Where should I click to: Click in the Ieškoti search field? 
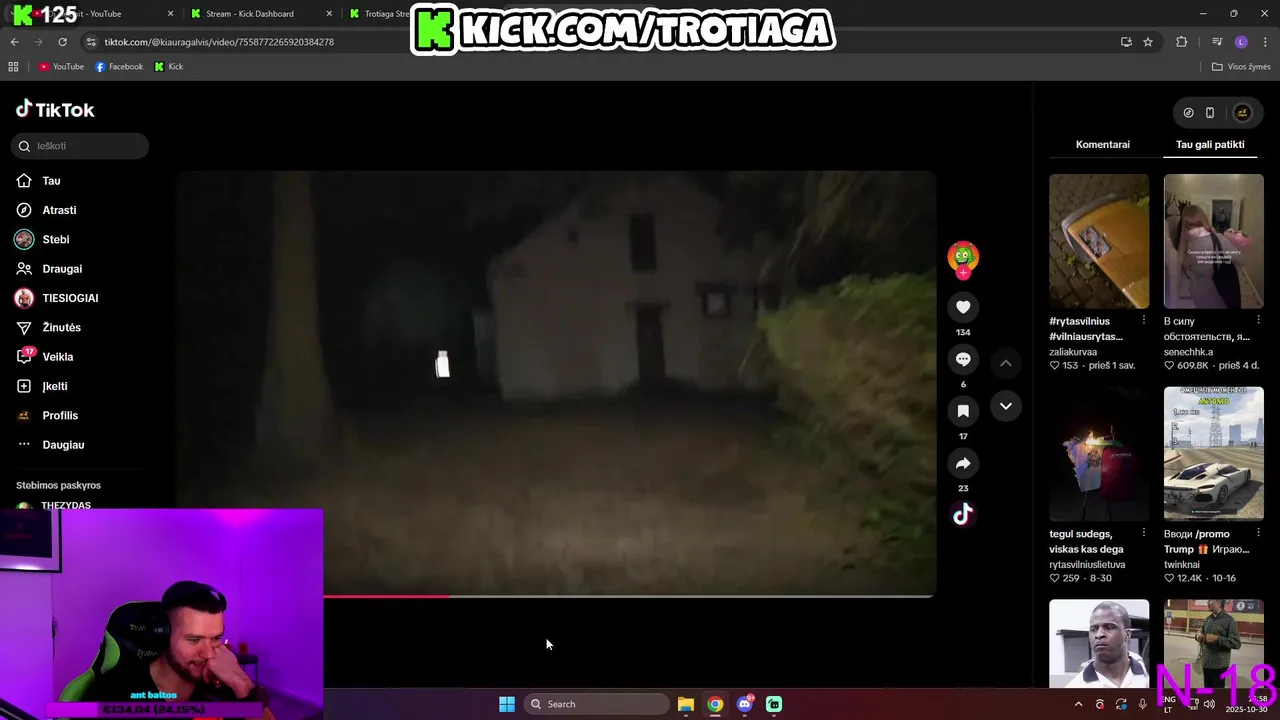(x=80, y=146)
